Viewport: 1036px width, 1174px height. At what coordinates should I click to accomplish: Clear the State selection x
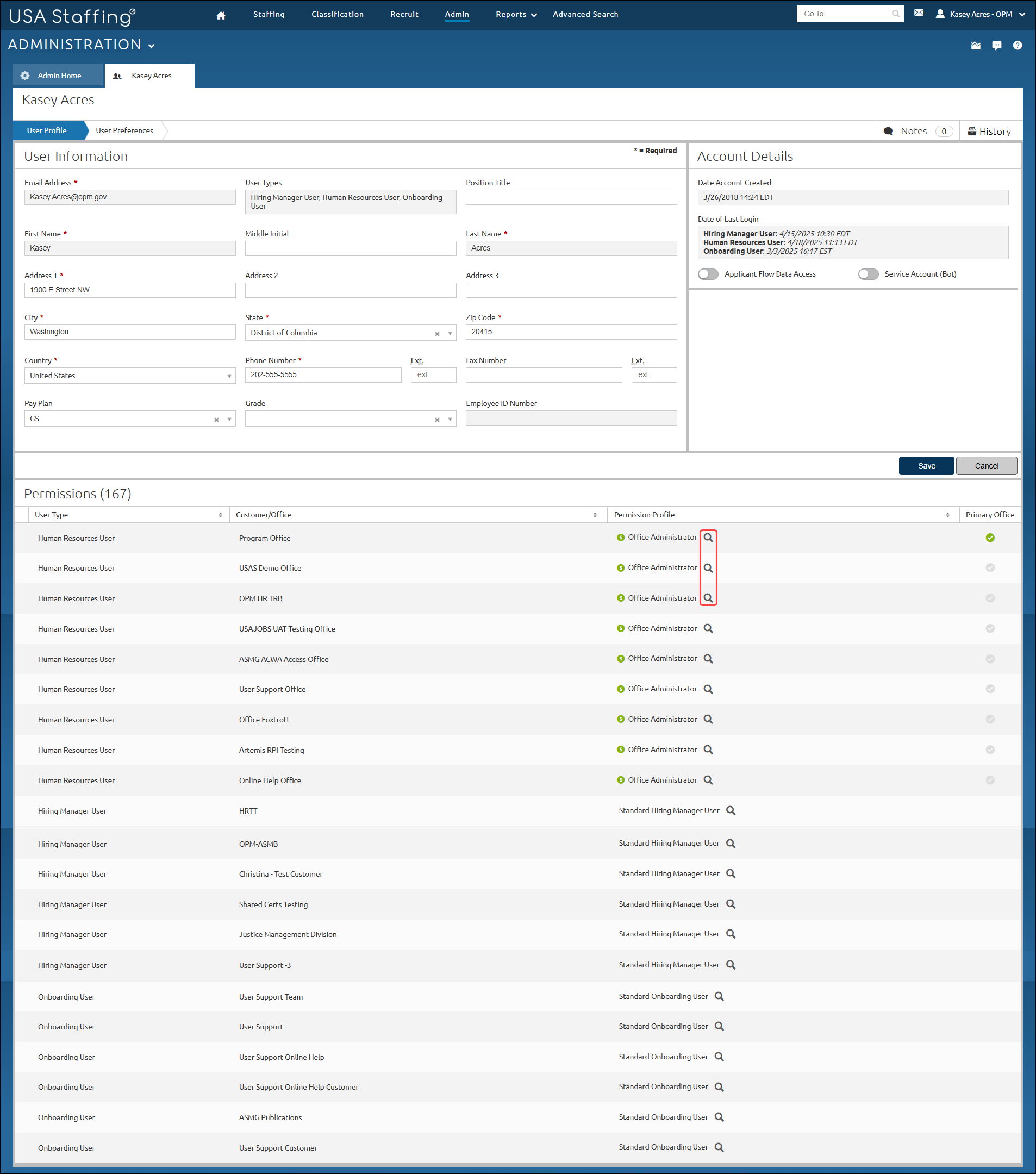437,334
